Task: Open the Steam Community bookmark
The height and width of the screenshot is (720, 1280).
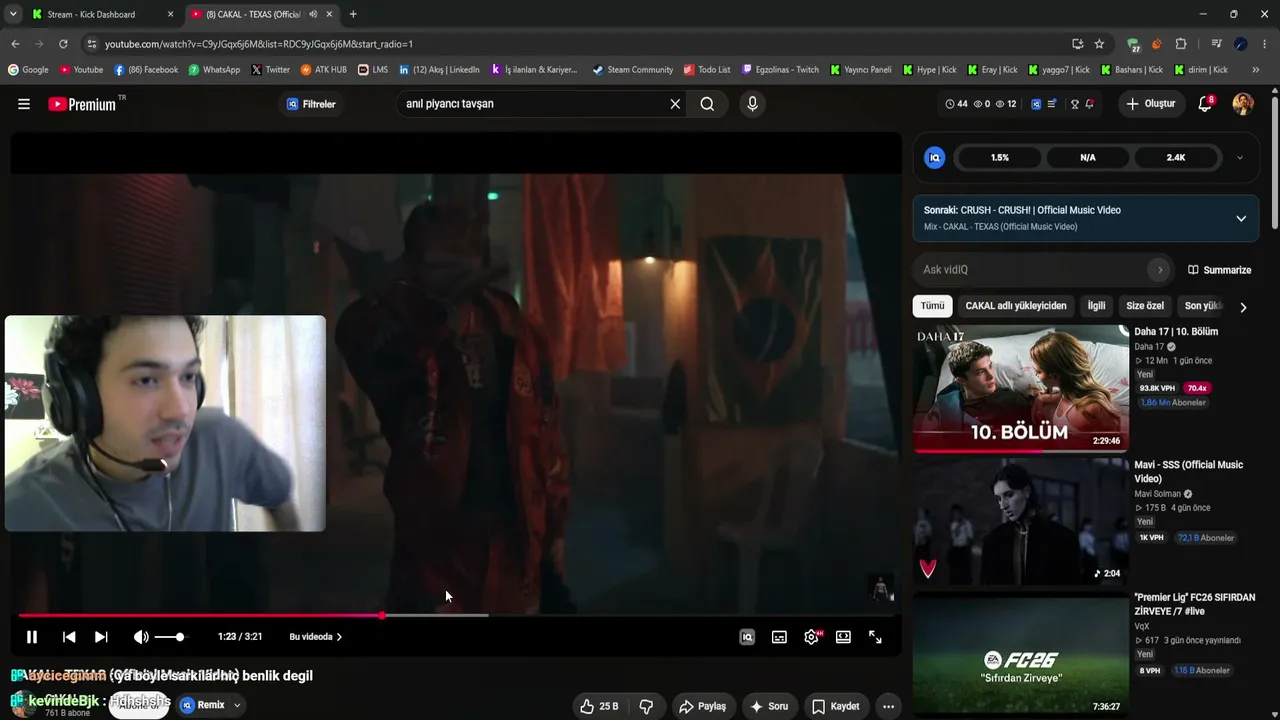Action: click(x=632, y=70)
